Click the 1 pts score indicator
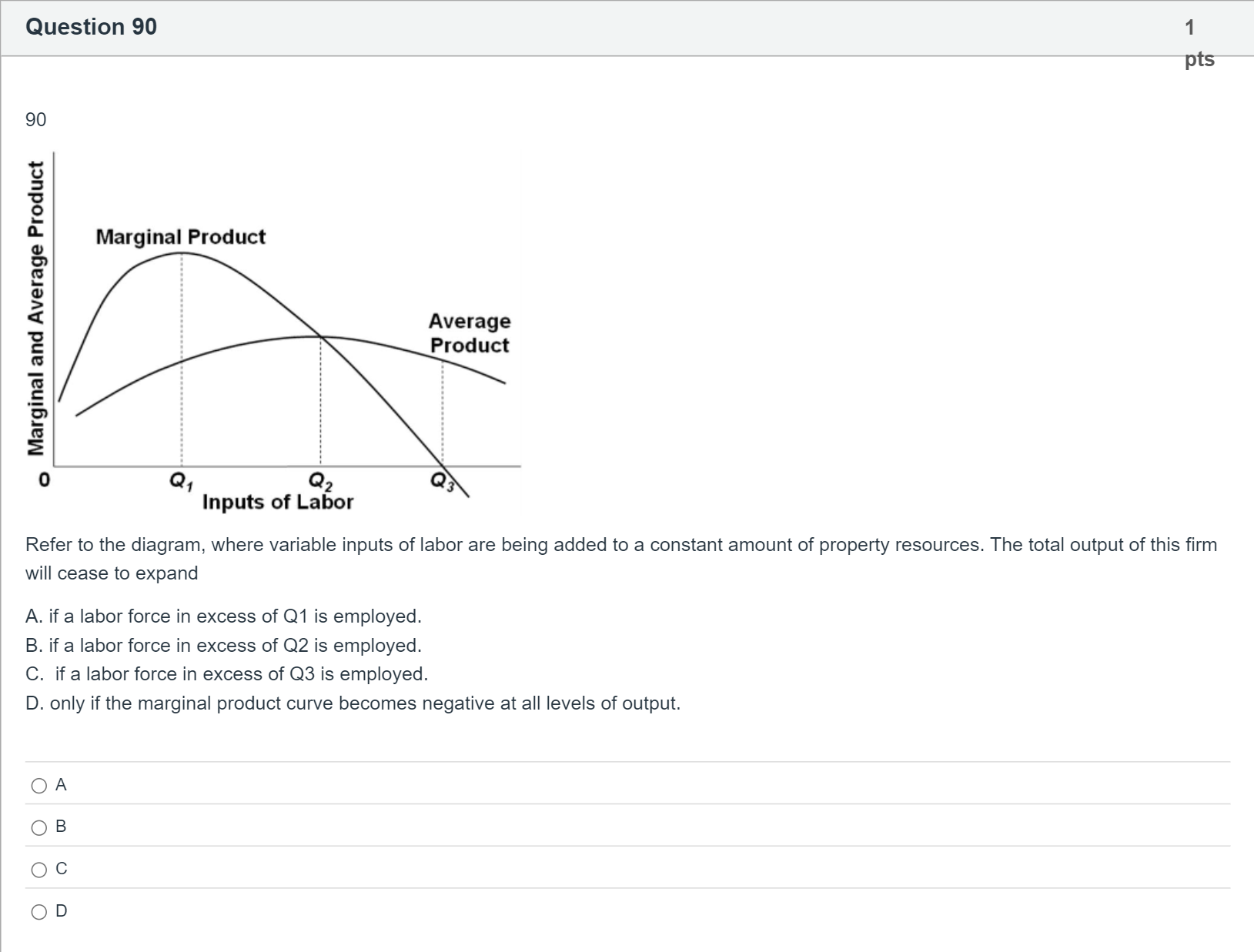Screen dimensions: 1254x952 tap(1199, 43)
